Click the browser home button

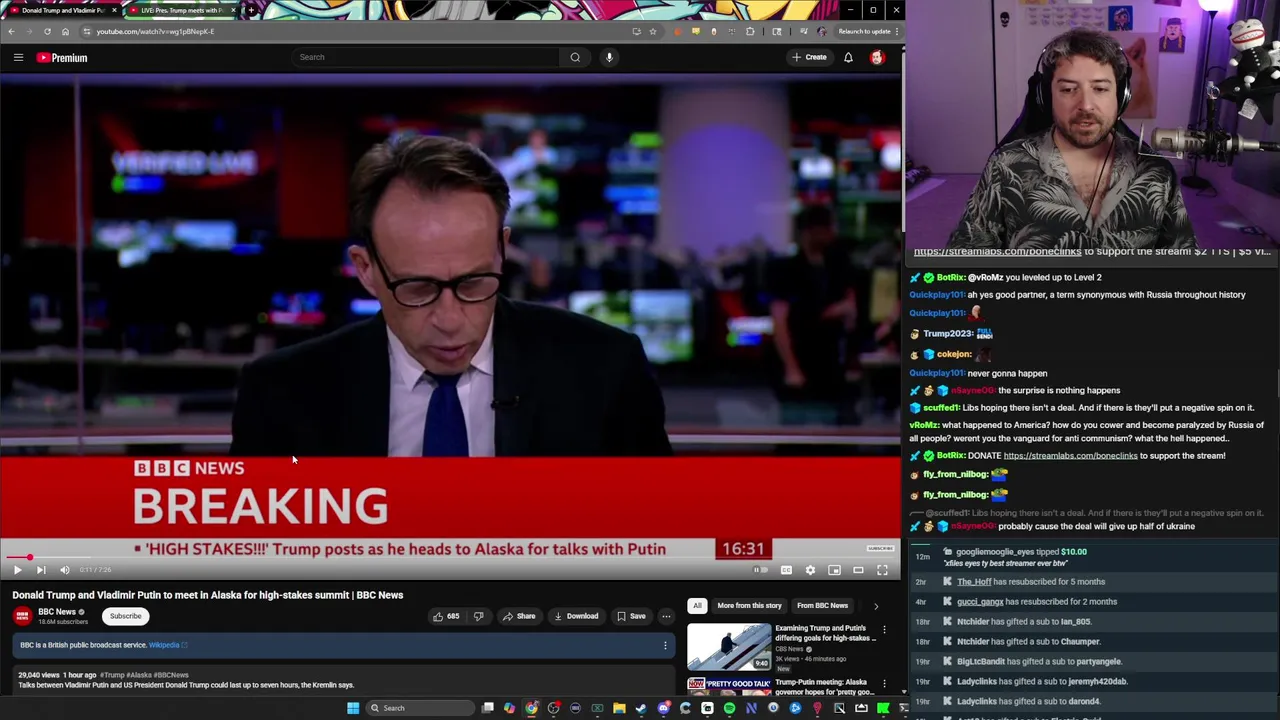point(65,31)
